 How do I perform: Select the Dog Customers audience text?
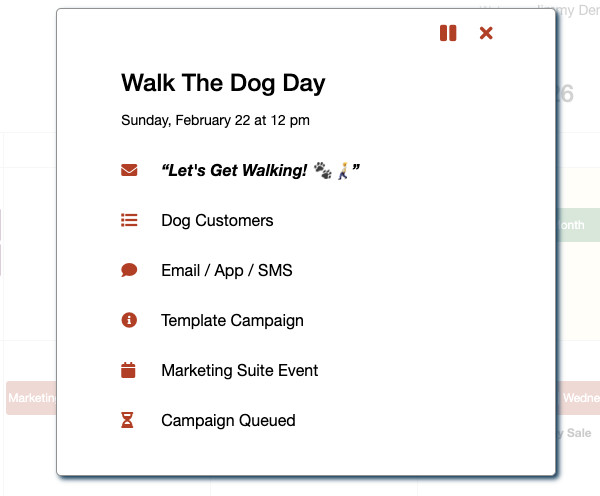tap(217, 220)
